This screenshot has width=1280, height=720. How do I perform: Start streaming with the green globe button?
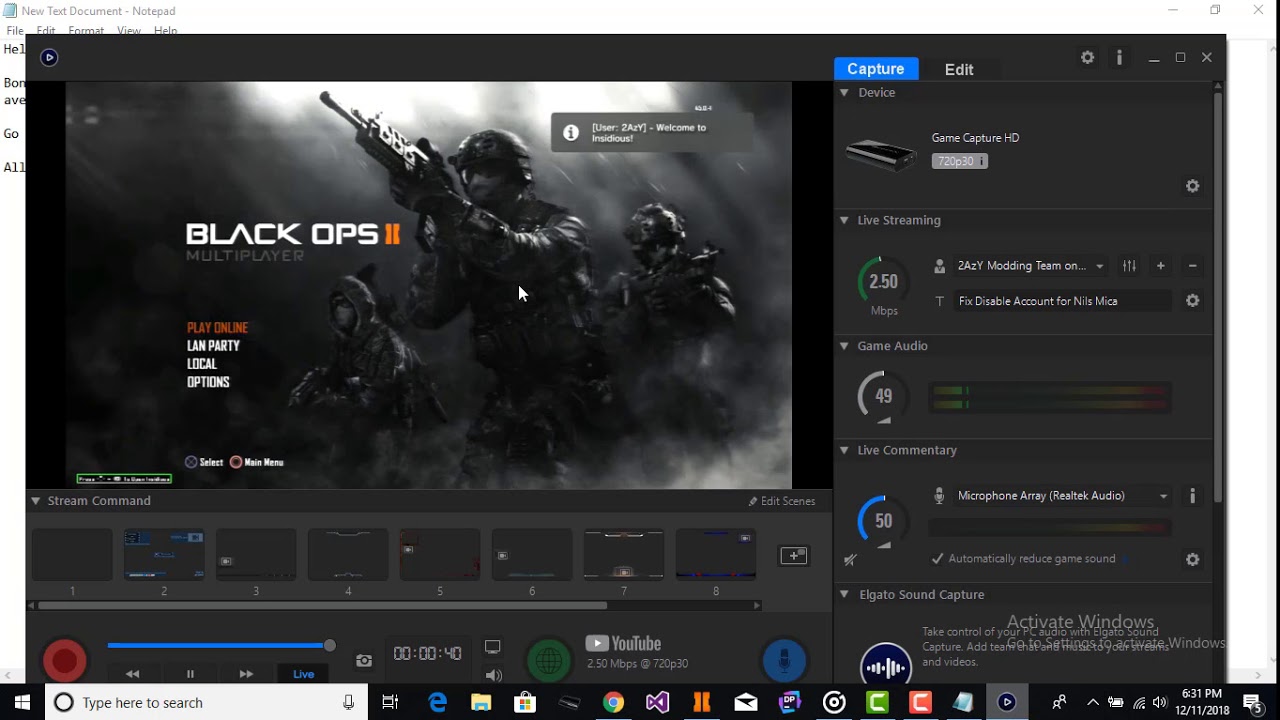pos(548,660)
